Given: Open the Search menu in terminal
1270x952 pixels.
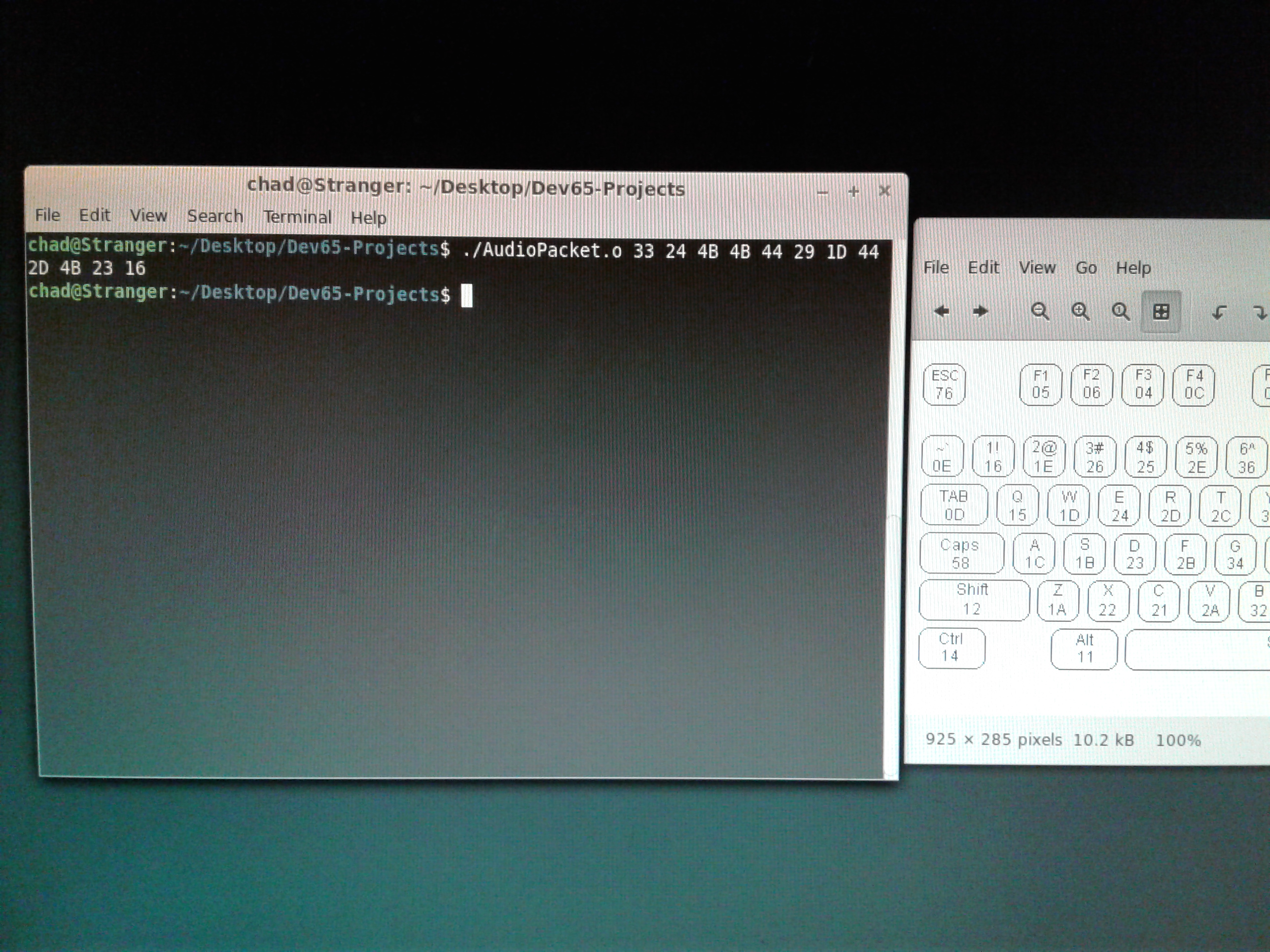Looking at the screenshot, I should (x=215, y=216).
